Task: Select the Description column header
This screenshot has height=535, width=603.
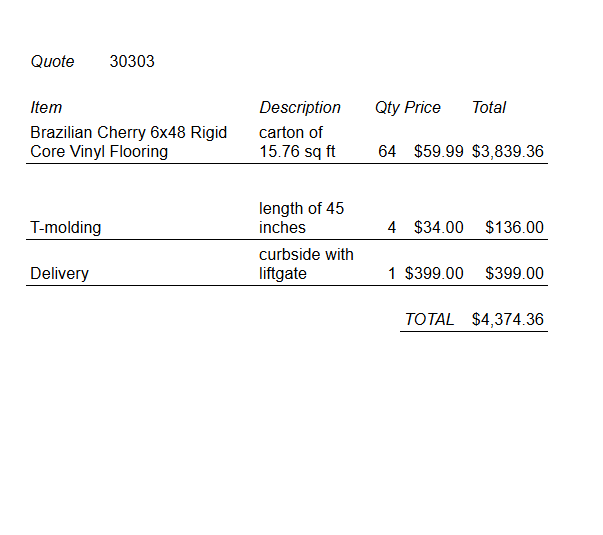Action: (300, 107)
